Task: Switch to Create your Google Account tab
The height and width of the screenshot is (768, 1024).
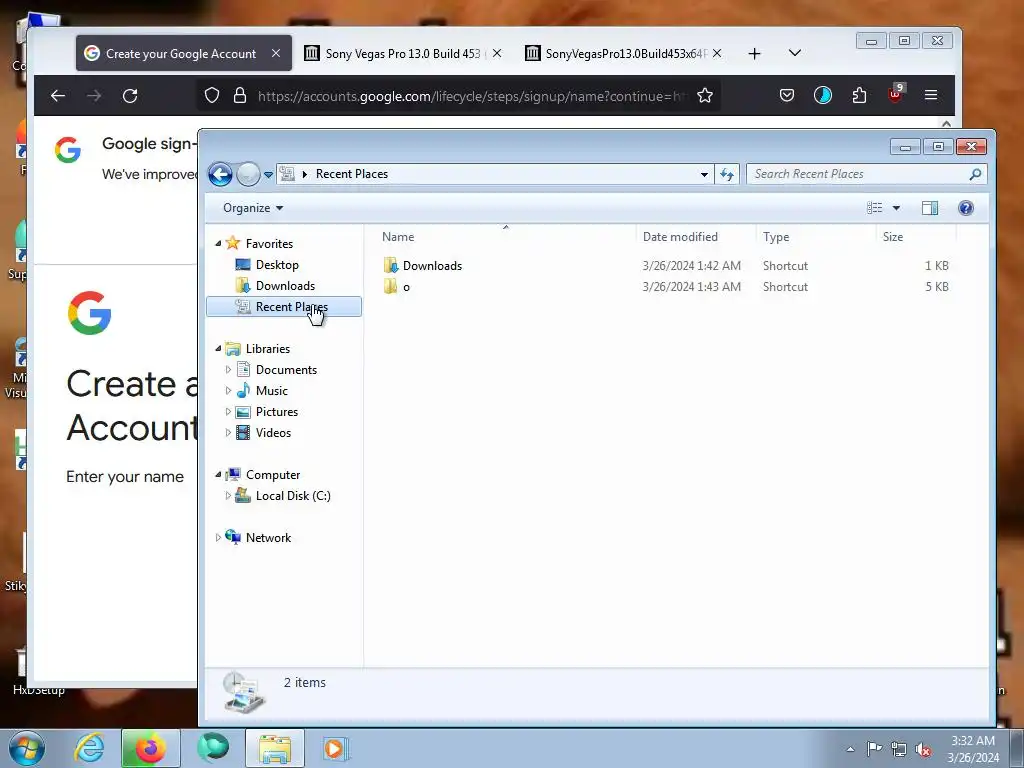Action: coord(181,54)
